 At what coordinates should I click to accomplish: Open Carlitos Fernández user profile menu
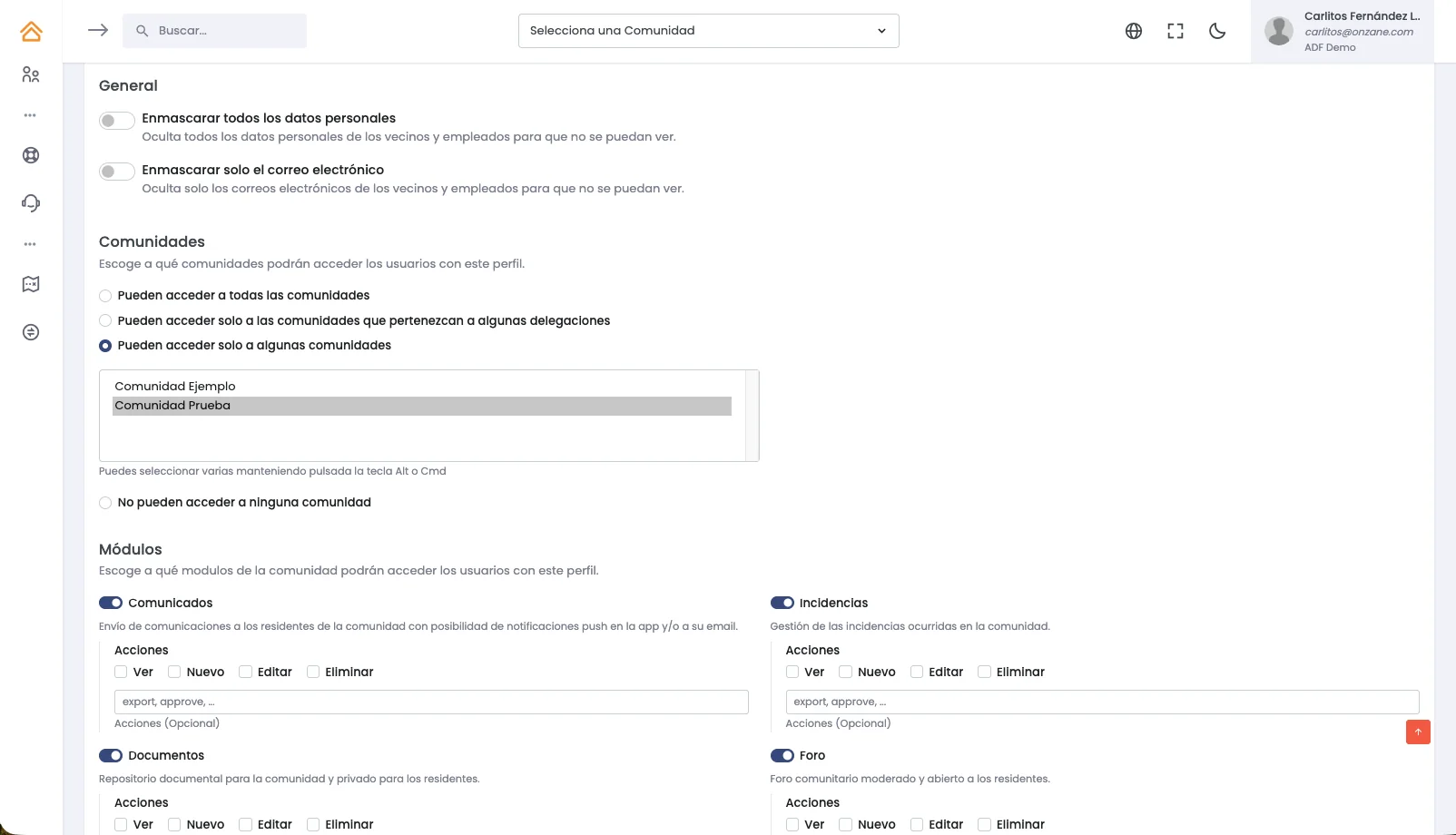[x=1343, y=31]
